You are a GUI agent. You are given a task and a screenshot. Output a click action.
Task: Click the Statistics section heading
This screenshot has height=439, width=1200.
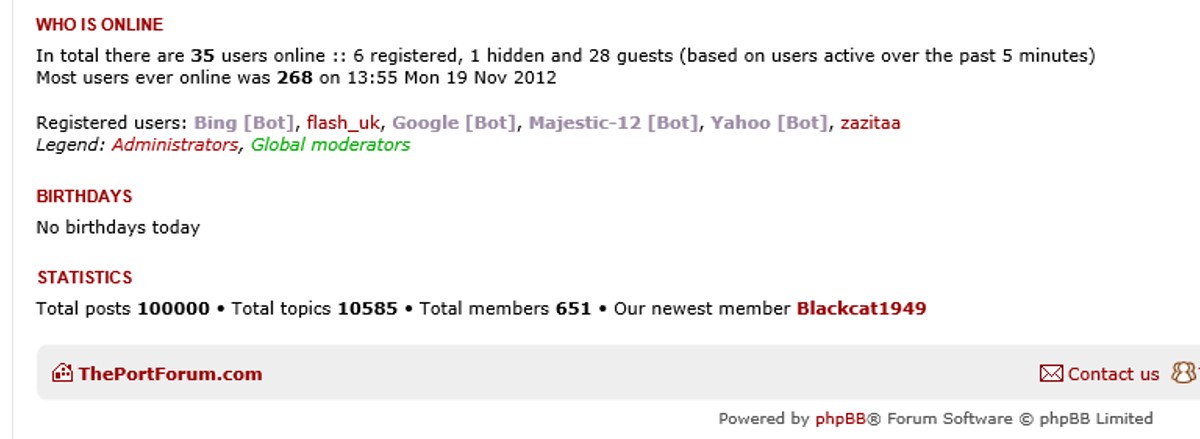coord(84,277)
